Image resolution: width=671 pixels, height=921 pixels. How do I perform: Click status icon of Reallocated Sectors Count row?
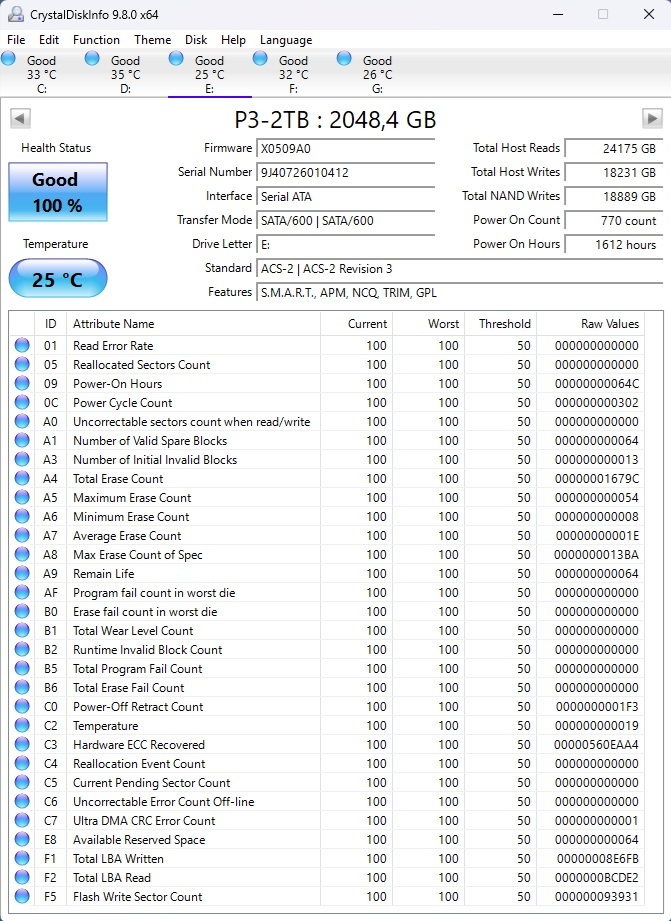(22, 364)
